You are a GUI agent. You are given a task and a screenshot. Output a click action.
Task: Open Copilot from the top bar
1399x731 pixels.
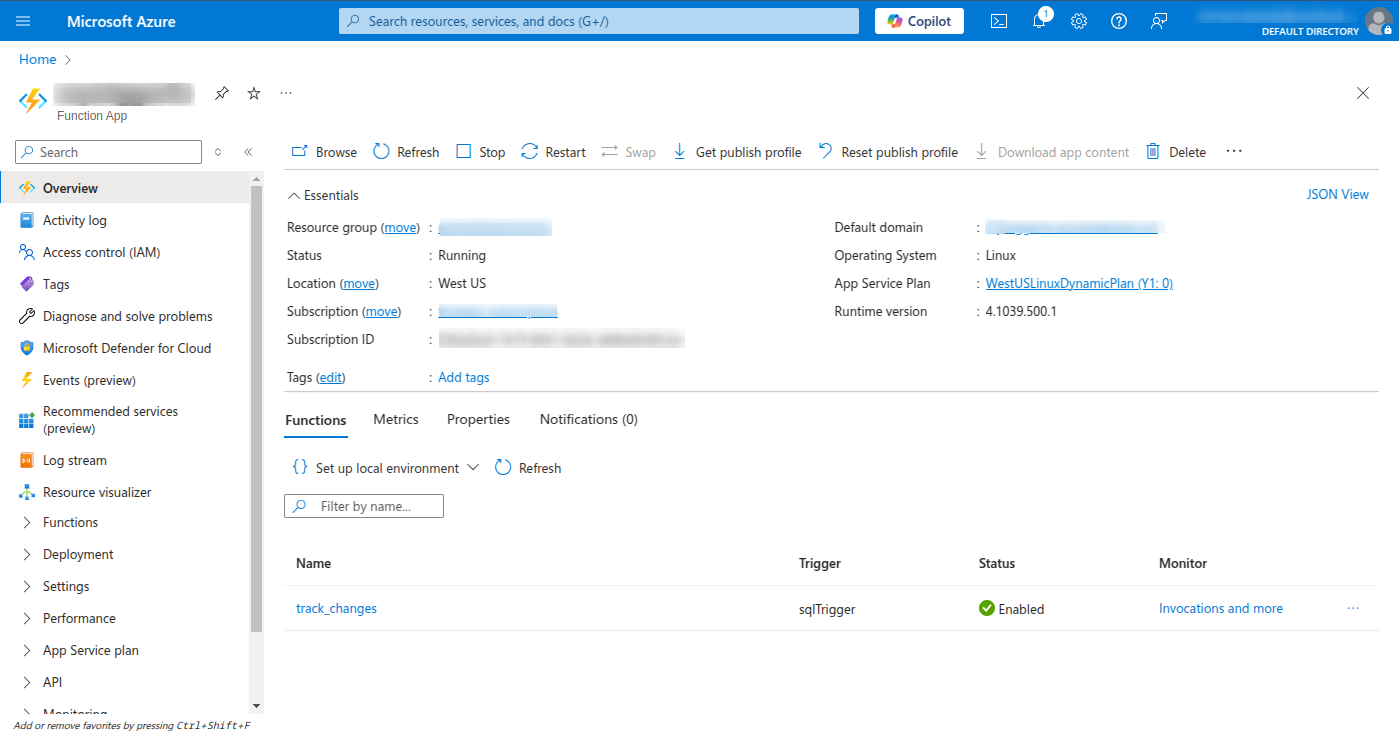tap(917, 20)
